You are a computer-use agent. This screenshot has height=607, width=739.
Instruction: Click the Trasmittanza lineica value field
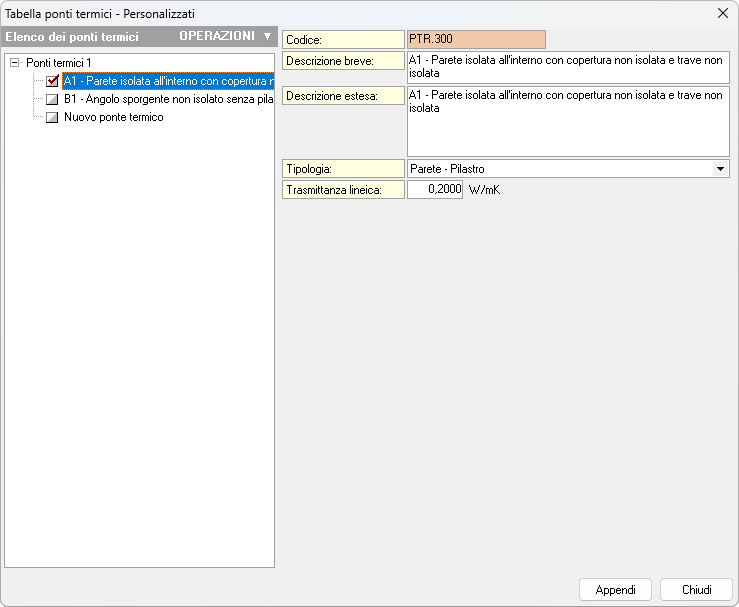tap(435, 189)
